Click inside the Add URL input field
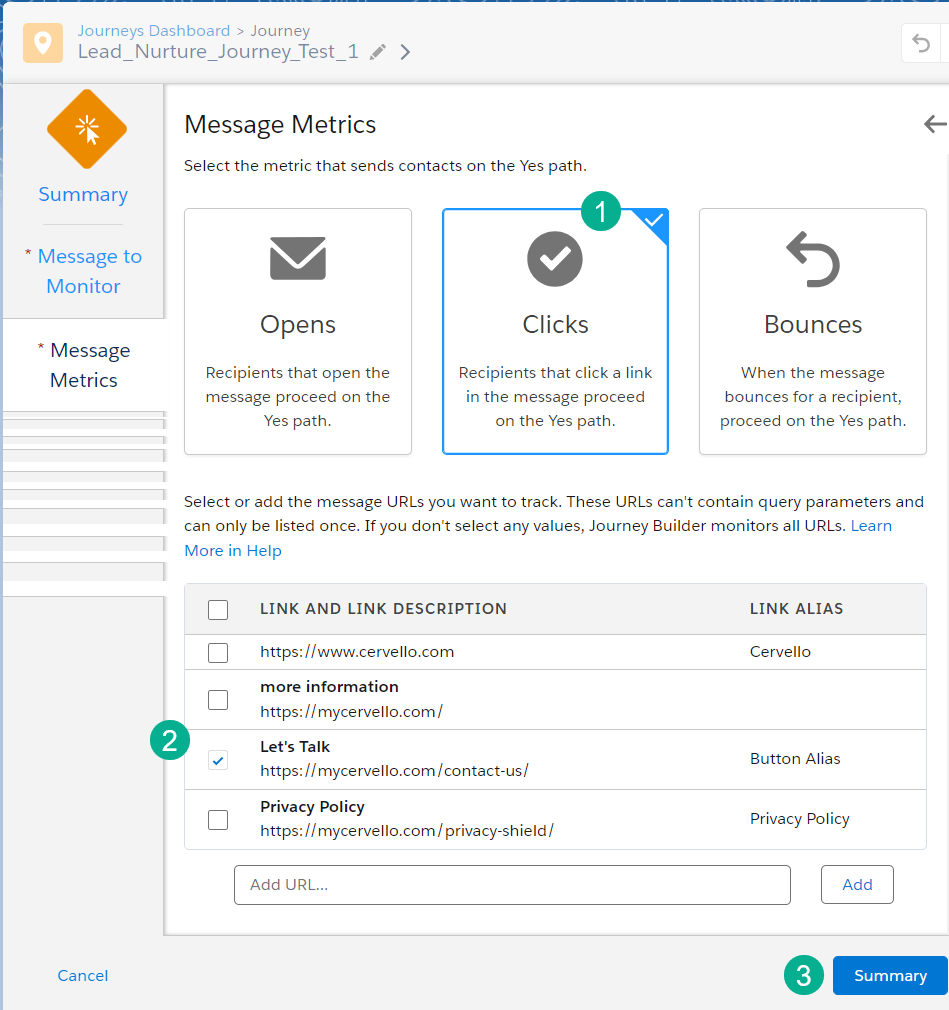949x1010 pixels. click(512, 885)
